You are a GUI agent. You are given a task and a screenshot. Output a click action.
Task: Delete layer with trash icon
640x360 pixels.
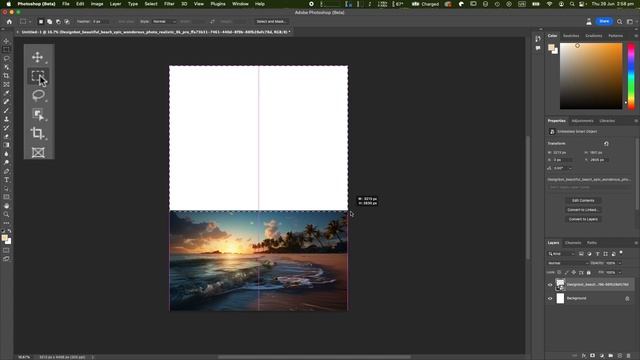[x=629, y=356]
